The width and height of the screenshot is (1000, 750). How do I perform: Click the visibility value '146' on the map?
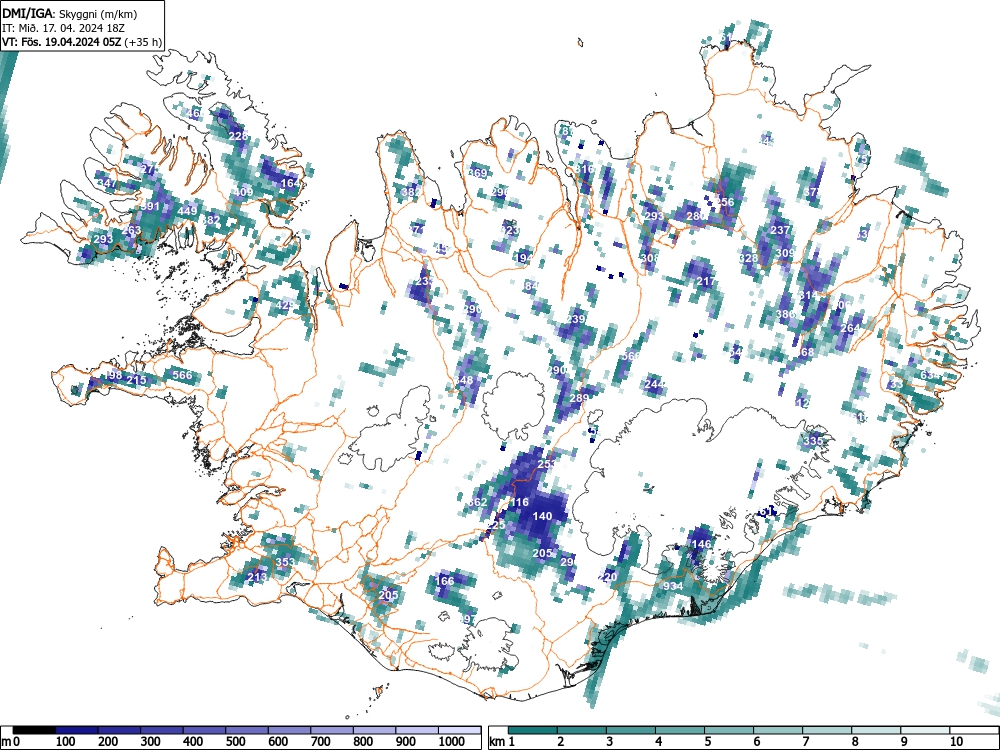tap(701, 544)
